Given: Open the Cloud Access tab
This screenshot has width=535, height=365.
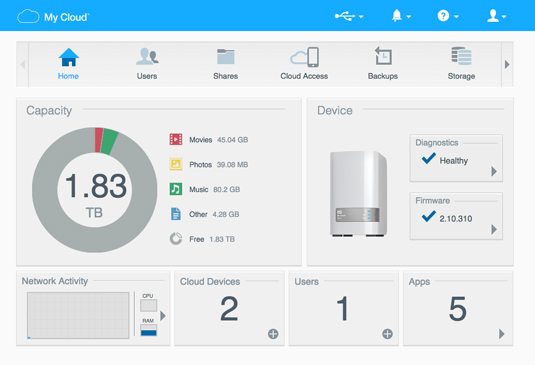Looking at the screenshot, I should pyautogui.click(x=304, y=64).
